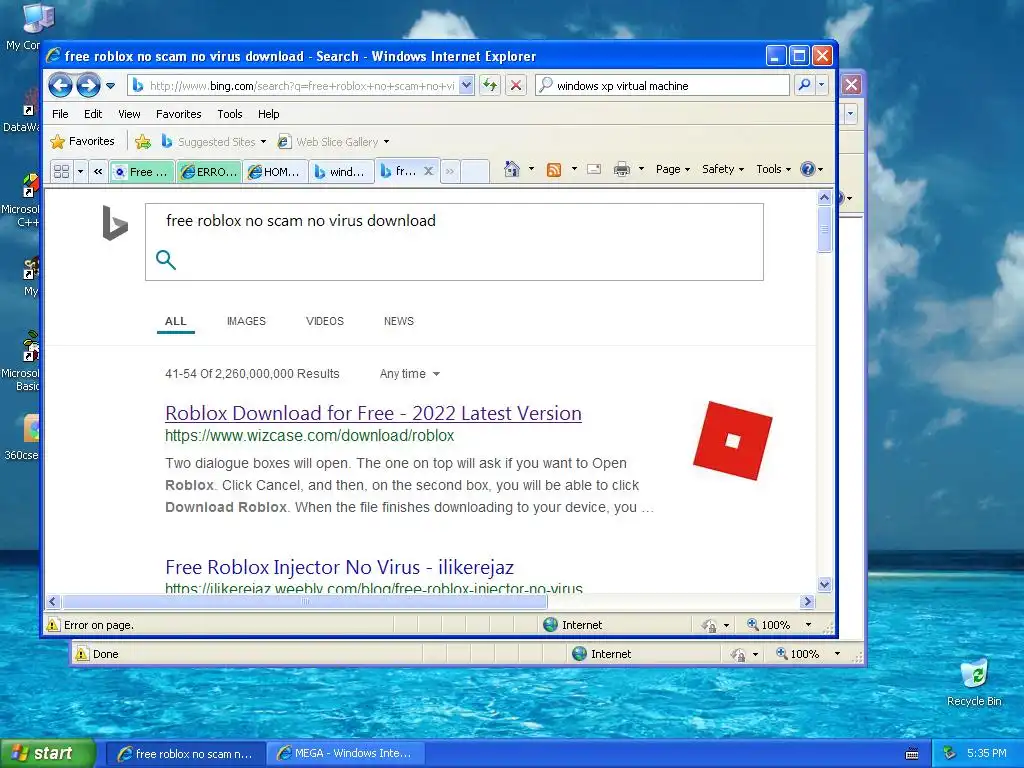Go back with the IE Back arrow

click(x=60, y=86)
